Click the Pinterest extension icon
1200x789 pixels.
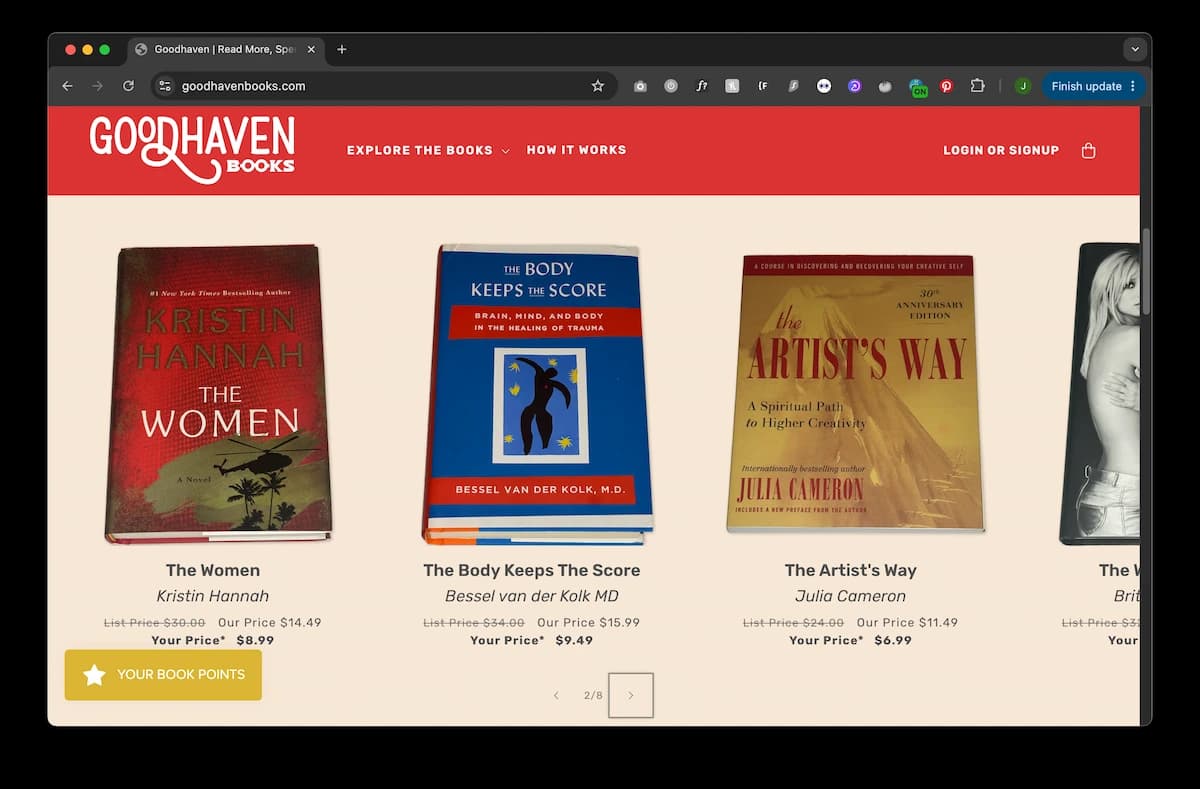pos(947,86)
